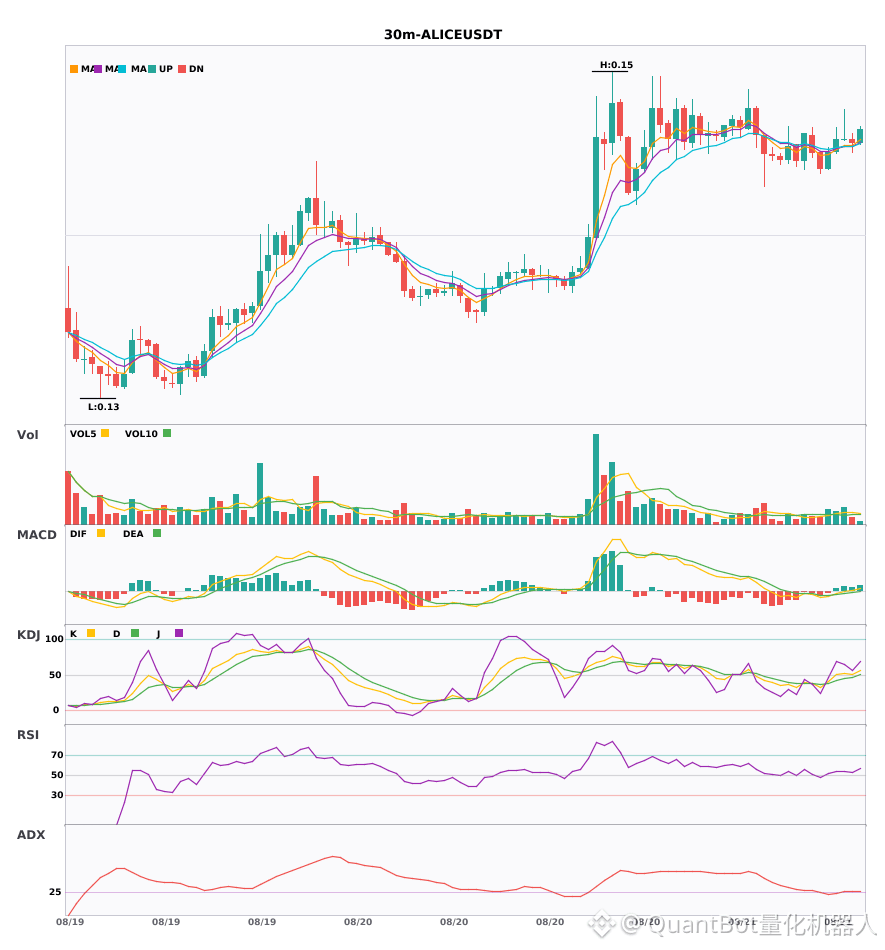Click the 0 level on KDJ axis
Viewport: 885px width, 950px height.
pyautogui.click(x=56, y=710)
